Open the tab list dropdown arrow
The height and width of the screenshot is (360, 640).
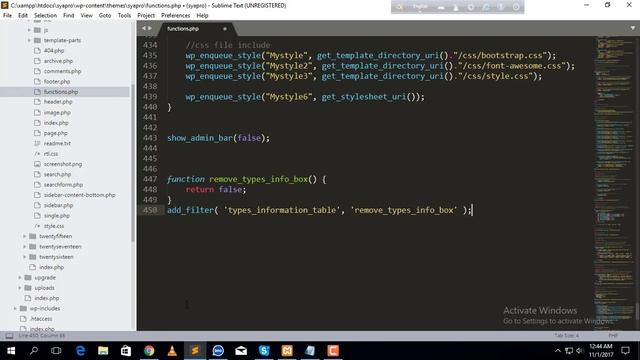pos(633,28)
